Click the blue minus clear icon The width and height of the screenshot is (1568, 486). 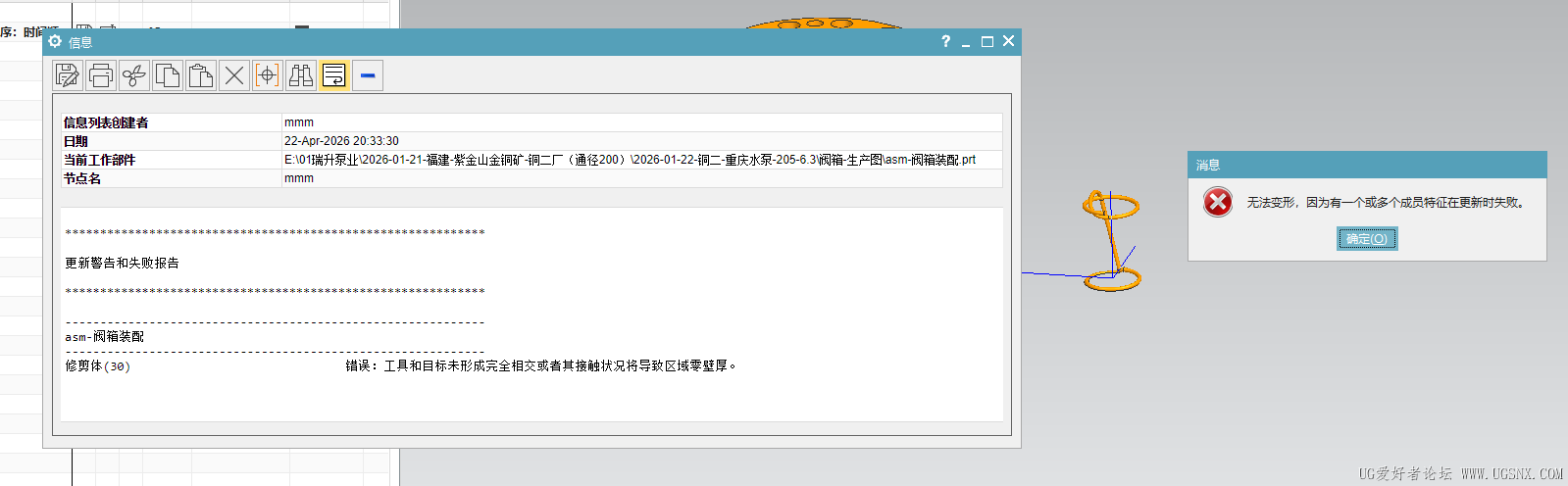click(x=368, y=75)
